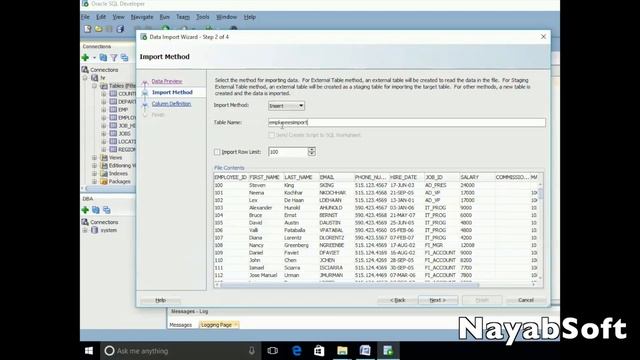The width and height of the screenshot is (640, 360).
Task: Open Task View on the taskbar
Action: 273,351
